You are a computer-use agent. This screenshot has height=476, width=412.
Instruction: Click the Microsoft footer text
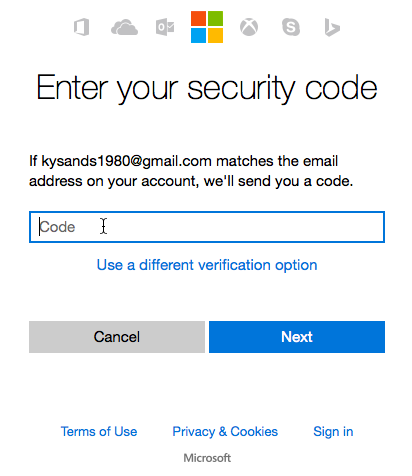point(207,458)
